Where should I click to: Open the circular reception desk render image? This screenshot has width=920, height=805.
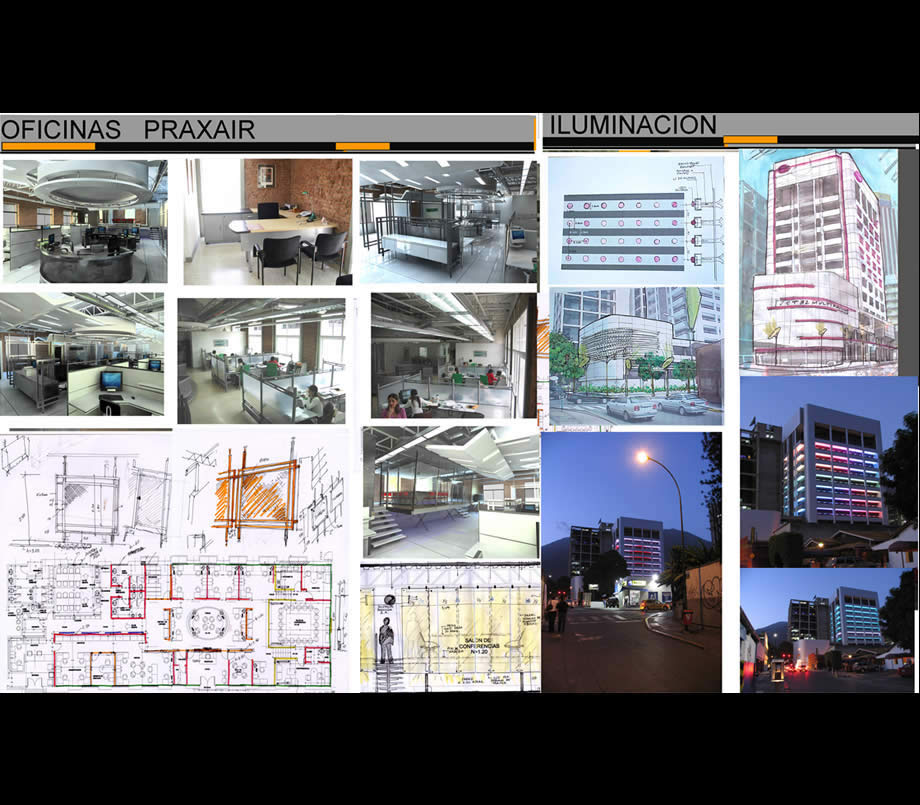(x=84, y=222)
